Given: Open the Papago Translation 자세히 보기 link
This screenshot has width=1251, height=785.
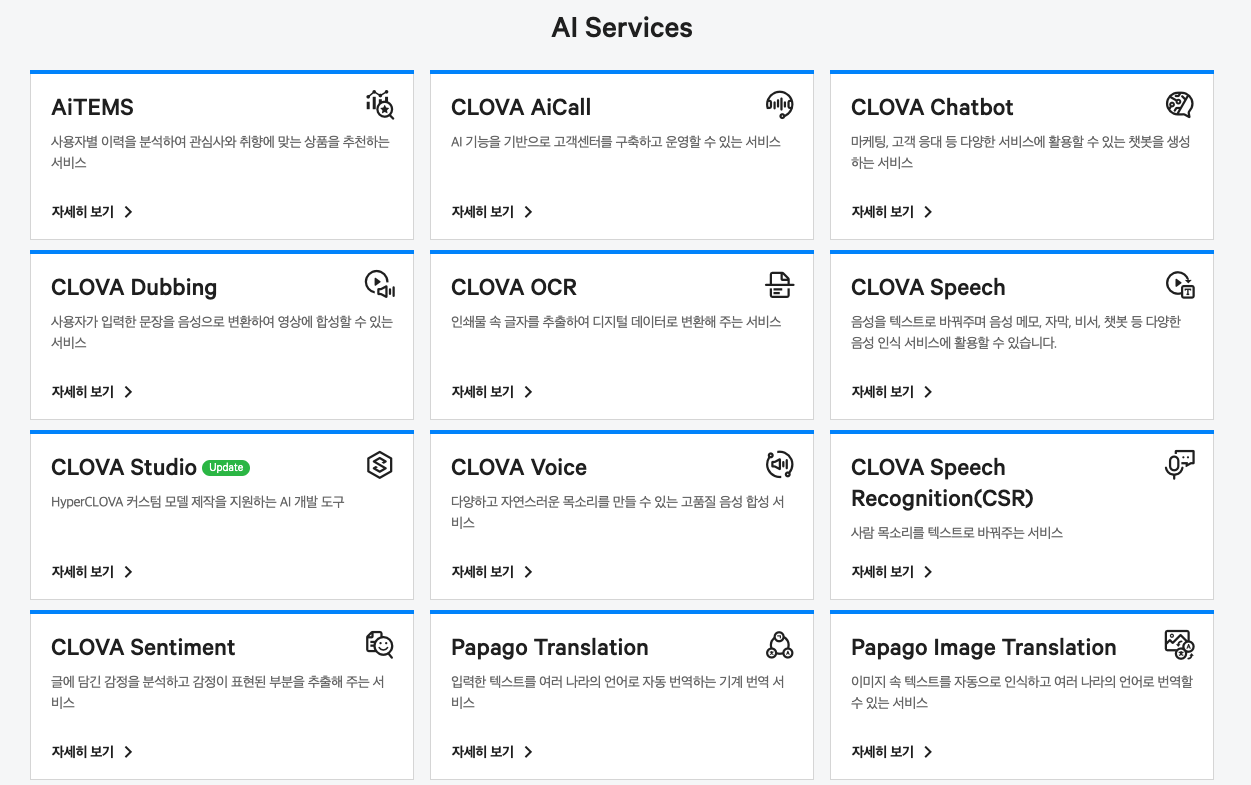Looking at the screenshot, I should 482,751.
